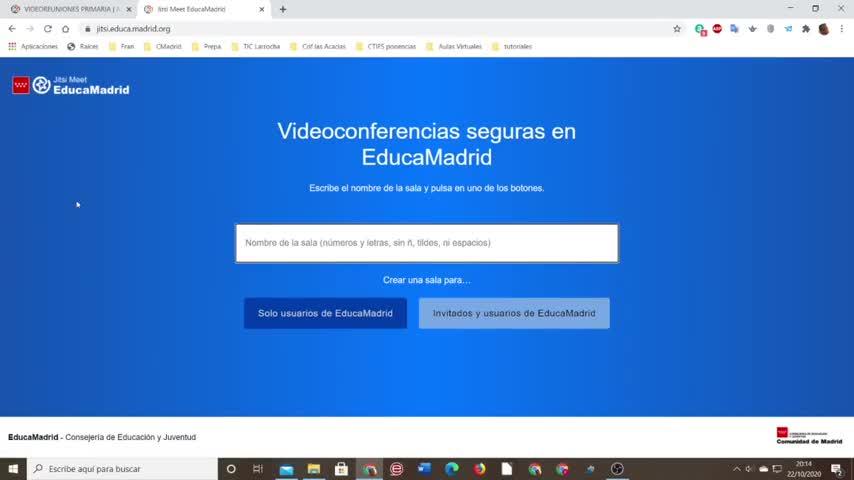Click the speaker volume tray icon
This screenshot has width=854, height=480.
pos(749,469)
